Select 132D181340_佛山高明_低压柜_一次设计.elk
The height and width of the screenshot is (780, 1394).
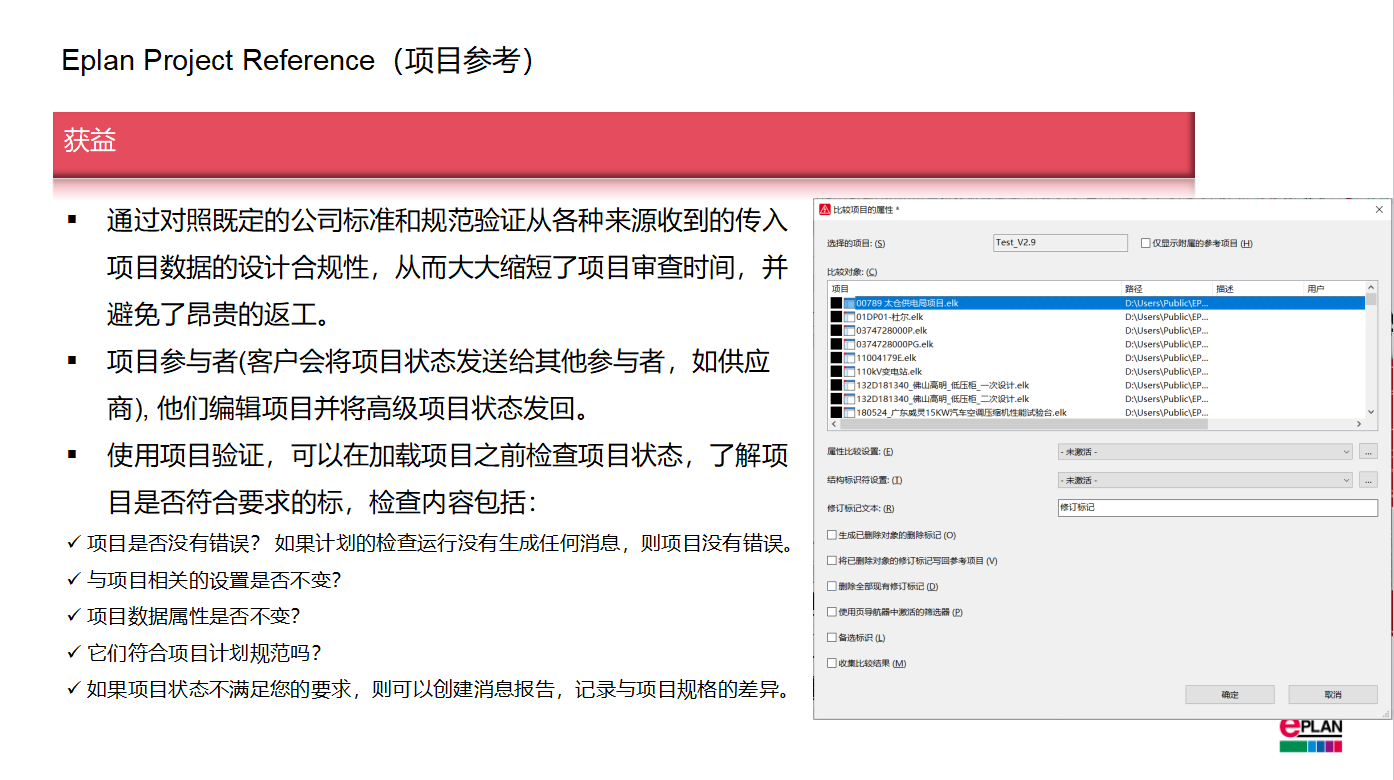point(1097,385)
